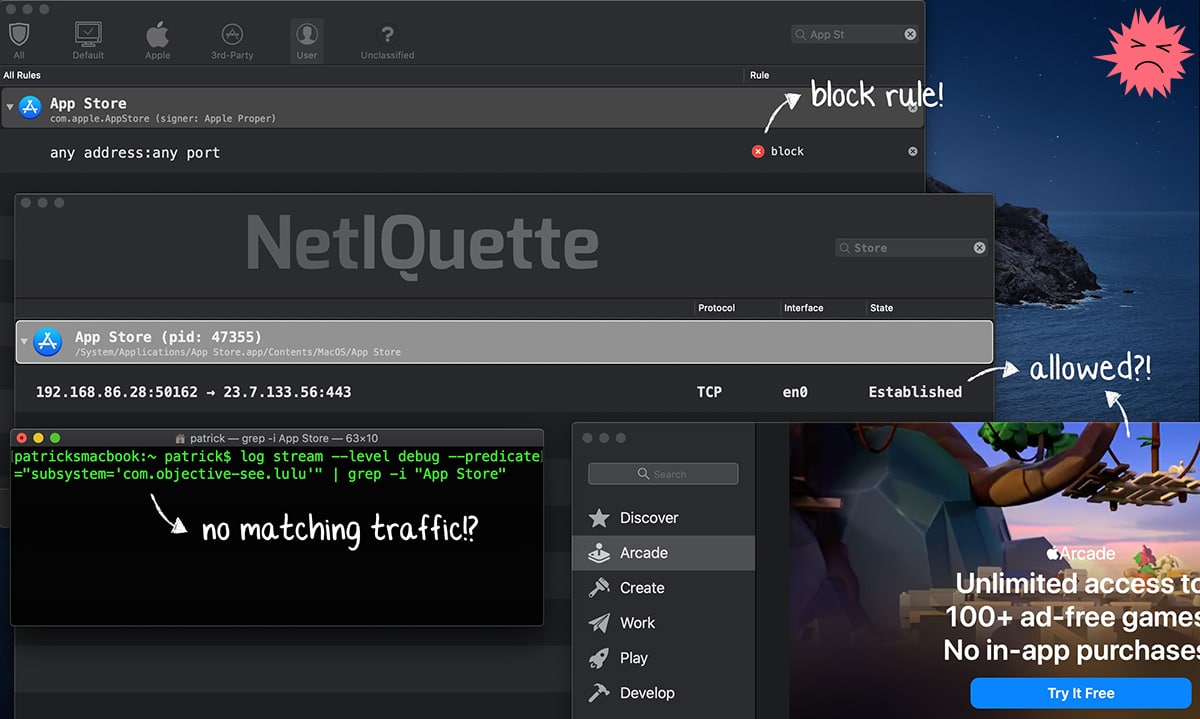
Task: Click the Rule column header
Action: point(760,75)
